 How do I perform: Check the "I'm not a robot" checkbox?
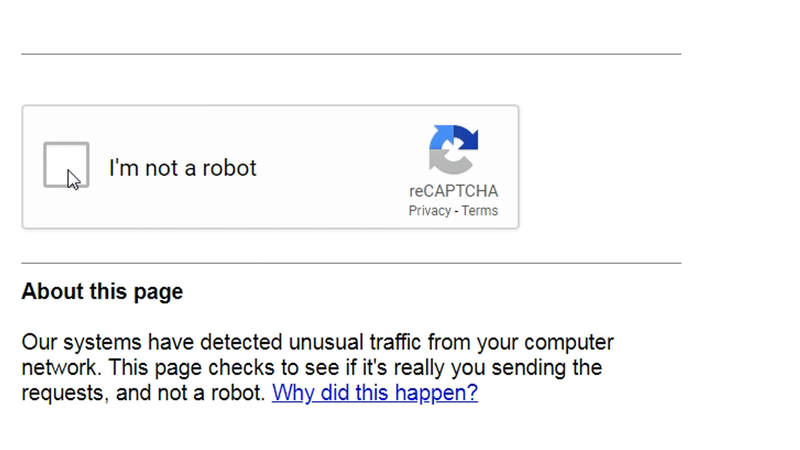pos(66,165)
